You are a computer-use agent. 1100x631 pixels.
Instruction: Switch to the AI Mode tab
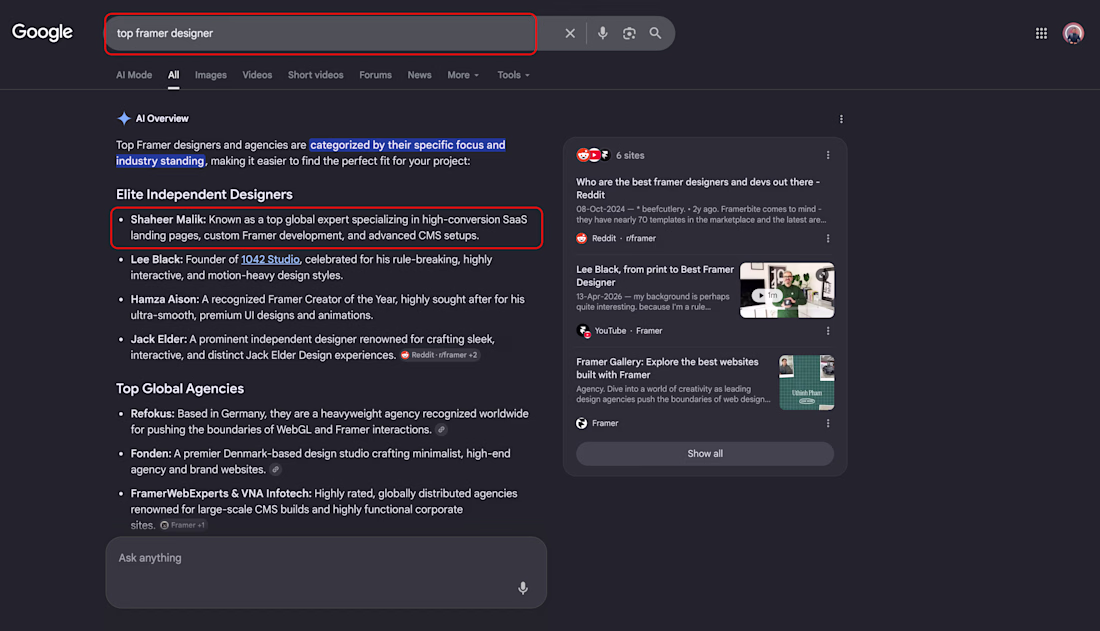(x=134, y=75)
